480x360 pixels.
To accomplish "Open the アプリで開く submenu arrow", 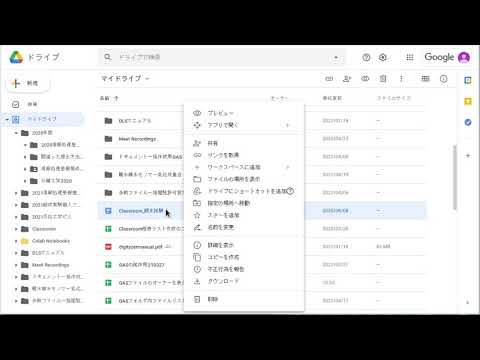I will click(x=288, y=125).
